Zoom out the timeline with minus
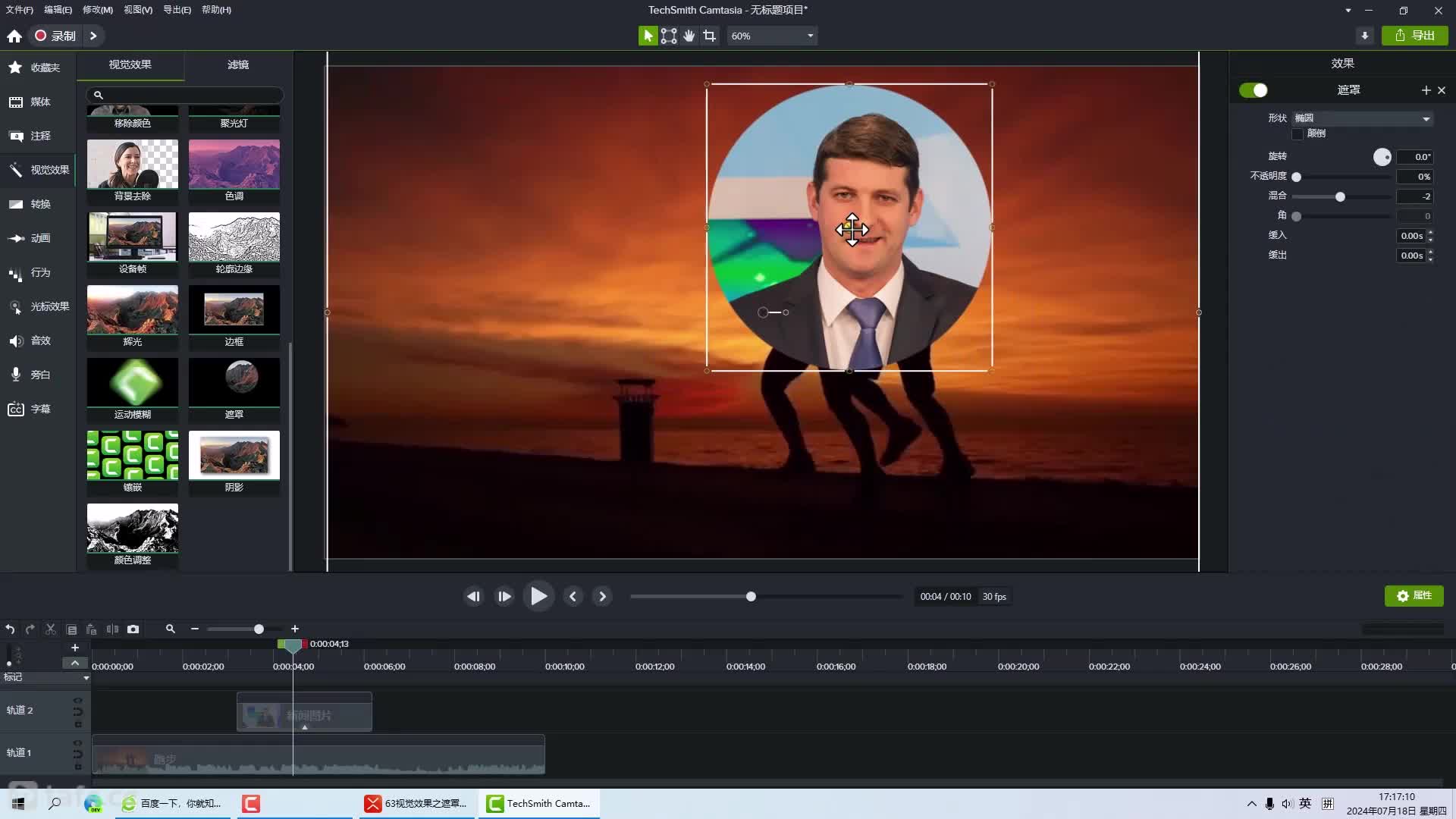Image resolution: width=1456 pixels, height=819 pixels. point(195,629)
